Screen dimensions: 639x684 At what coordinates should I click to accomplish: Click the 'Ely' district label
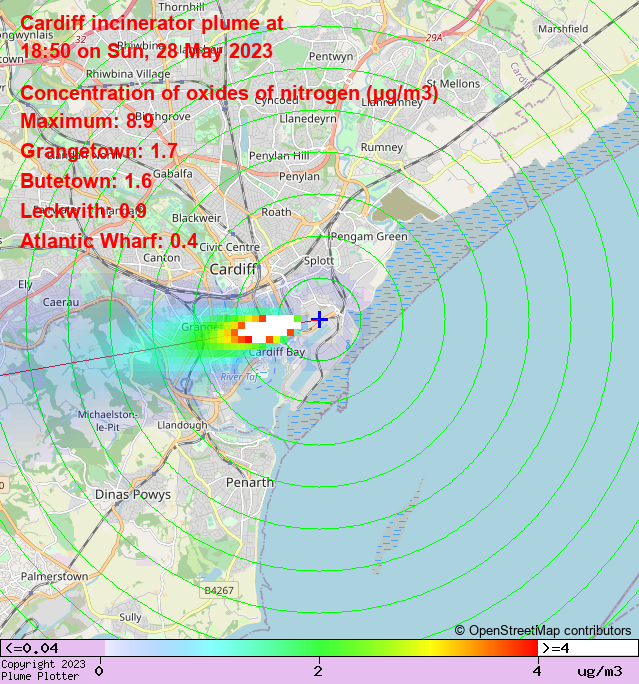(25, 285)
